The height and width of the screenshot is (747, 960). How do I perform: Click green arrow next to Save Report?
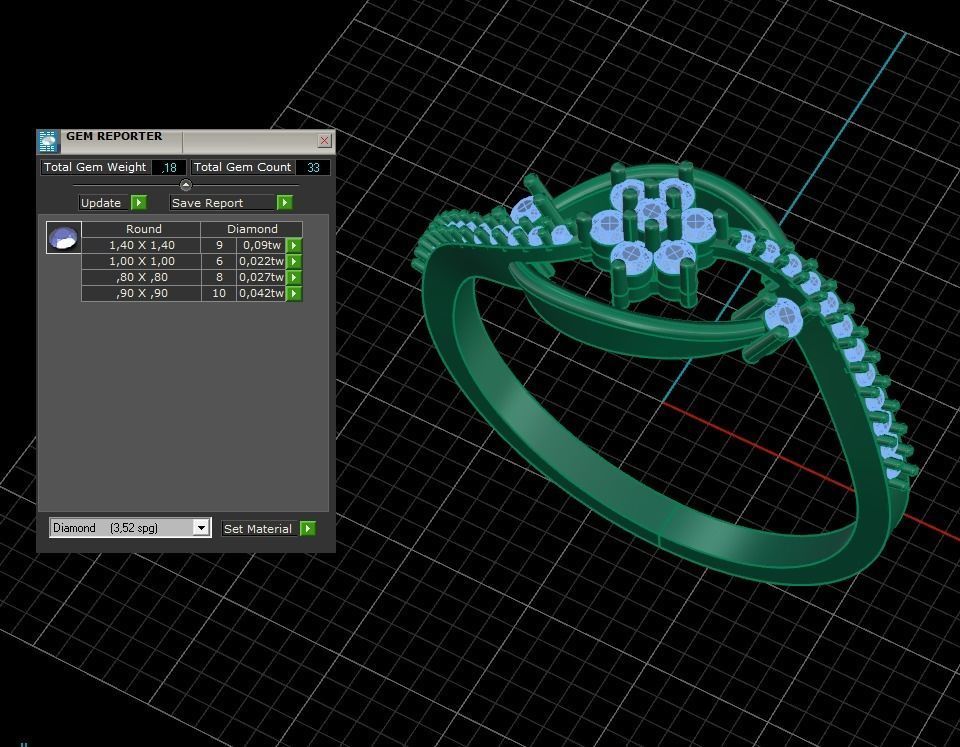click(285, 203)
